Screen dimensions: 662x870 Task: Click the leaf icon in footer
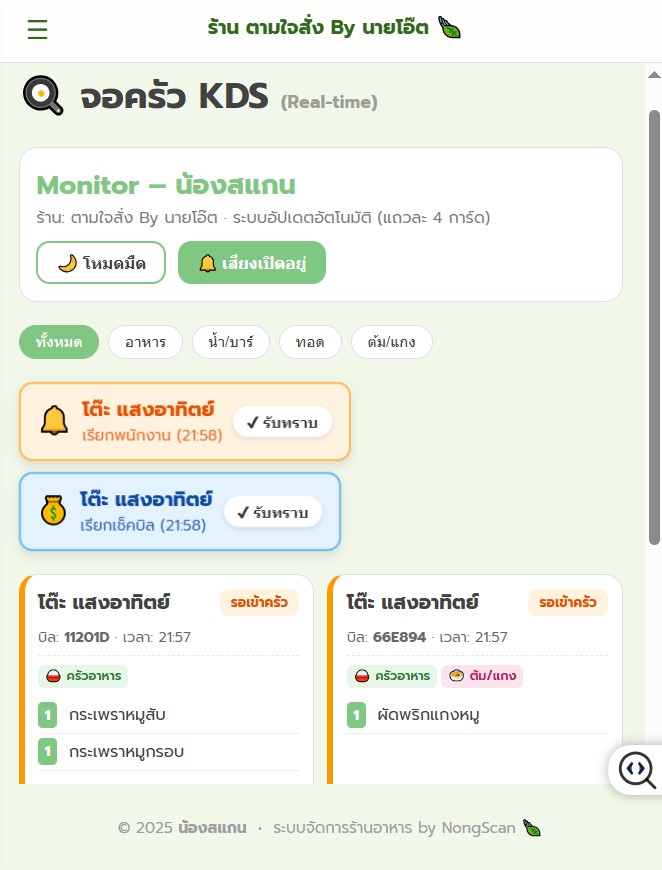coord(532,828)
